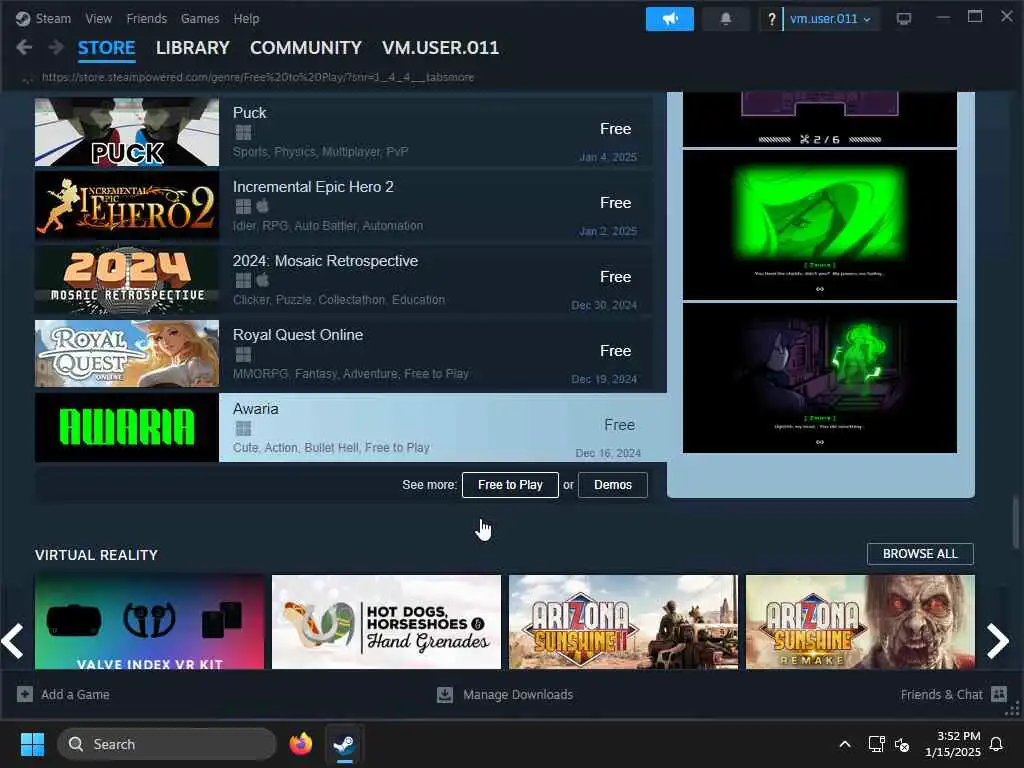
Task: Open the announcements megaphone button
Action: (x=669, y=19)
